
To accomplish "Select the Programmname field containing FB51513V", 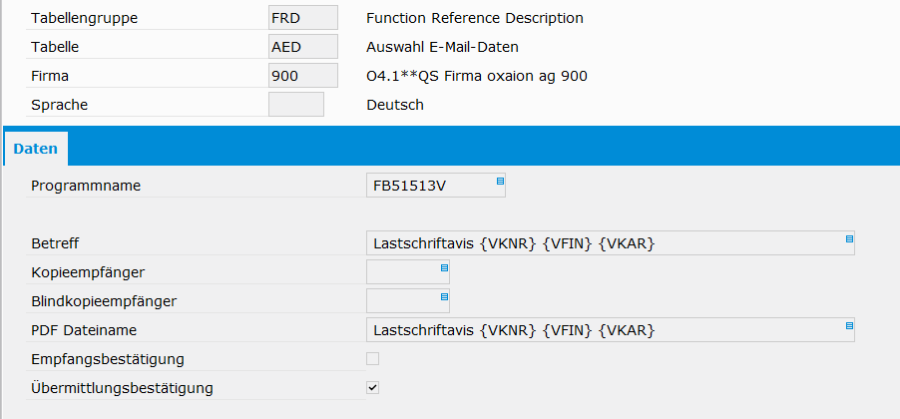I will click(x=436, y=185).
